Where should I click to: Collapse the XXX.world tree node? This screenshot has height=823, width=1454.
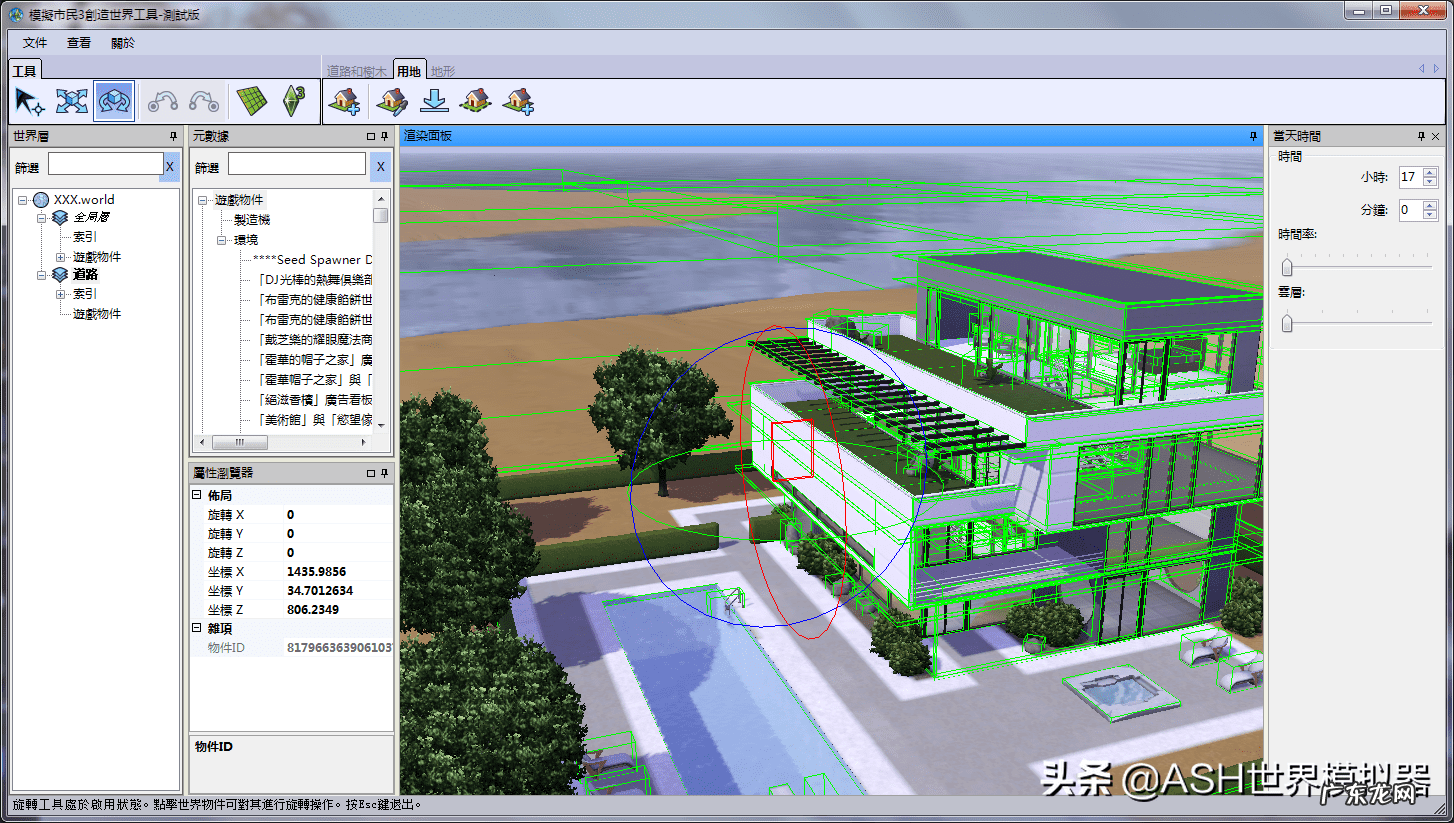pyautogui.click(x=23, y=200)
